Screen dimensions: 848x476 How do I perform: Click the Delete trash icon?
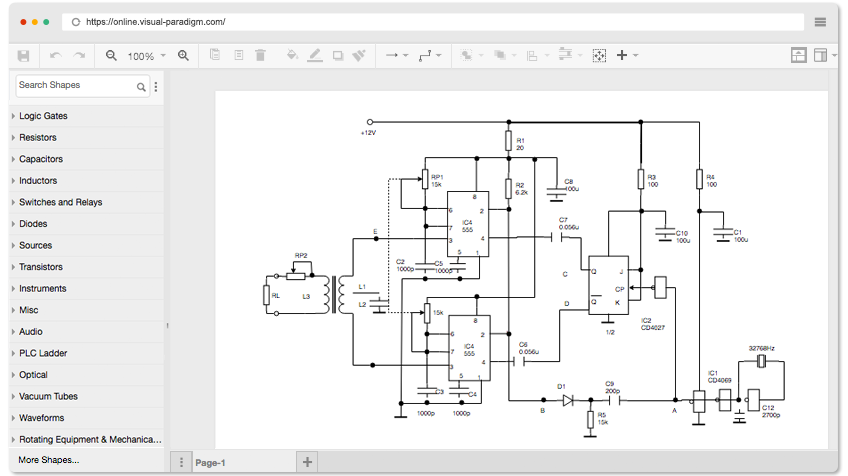pos(261,55)
